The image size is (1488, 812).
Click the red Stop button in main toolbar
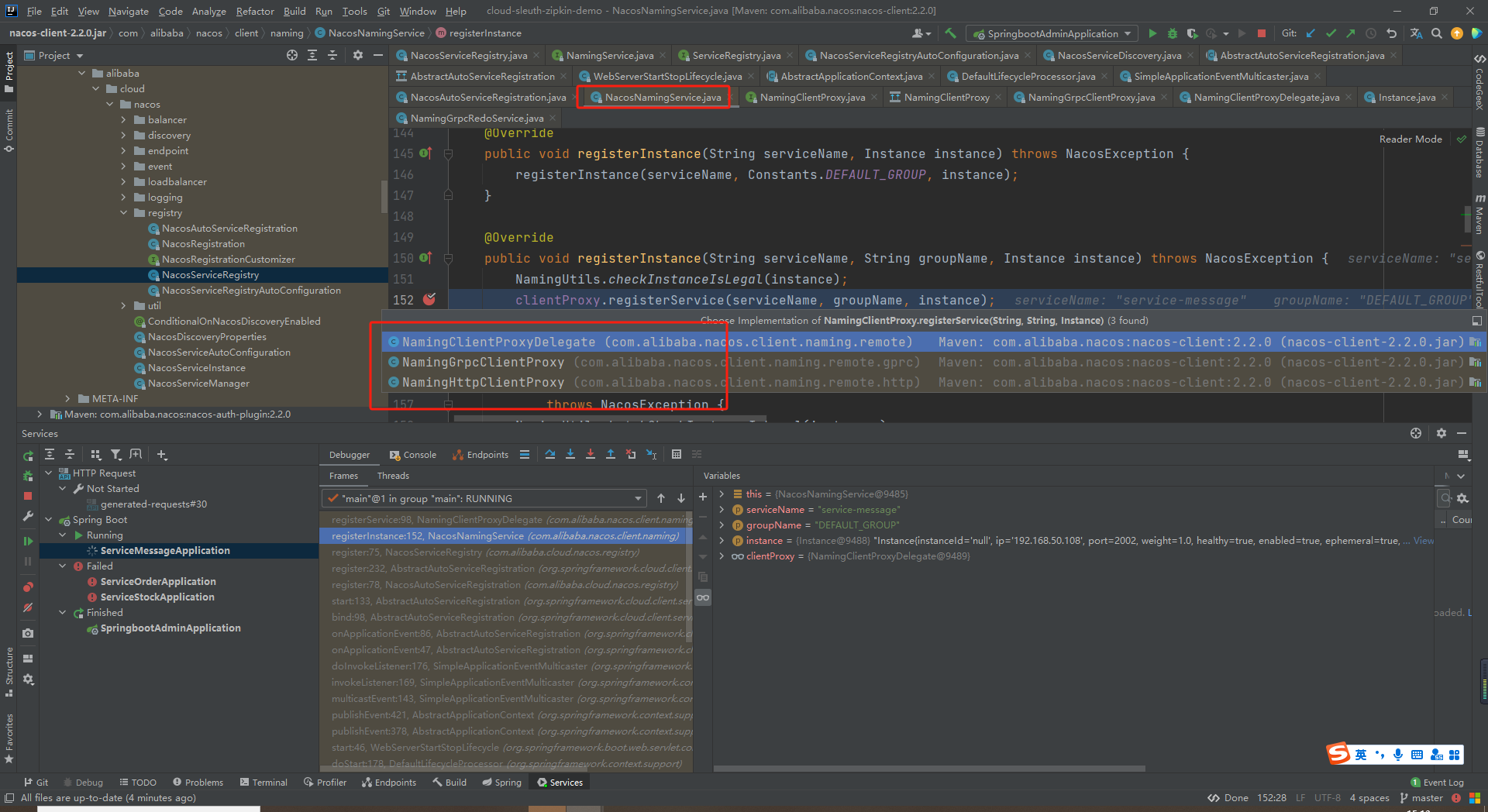(1262, 33)
